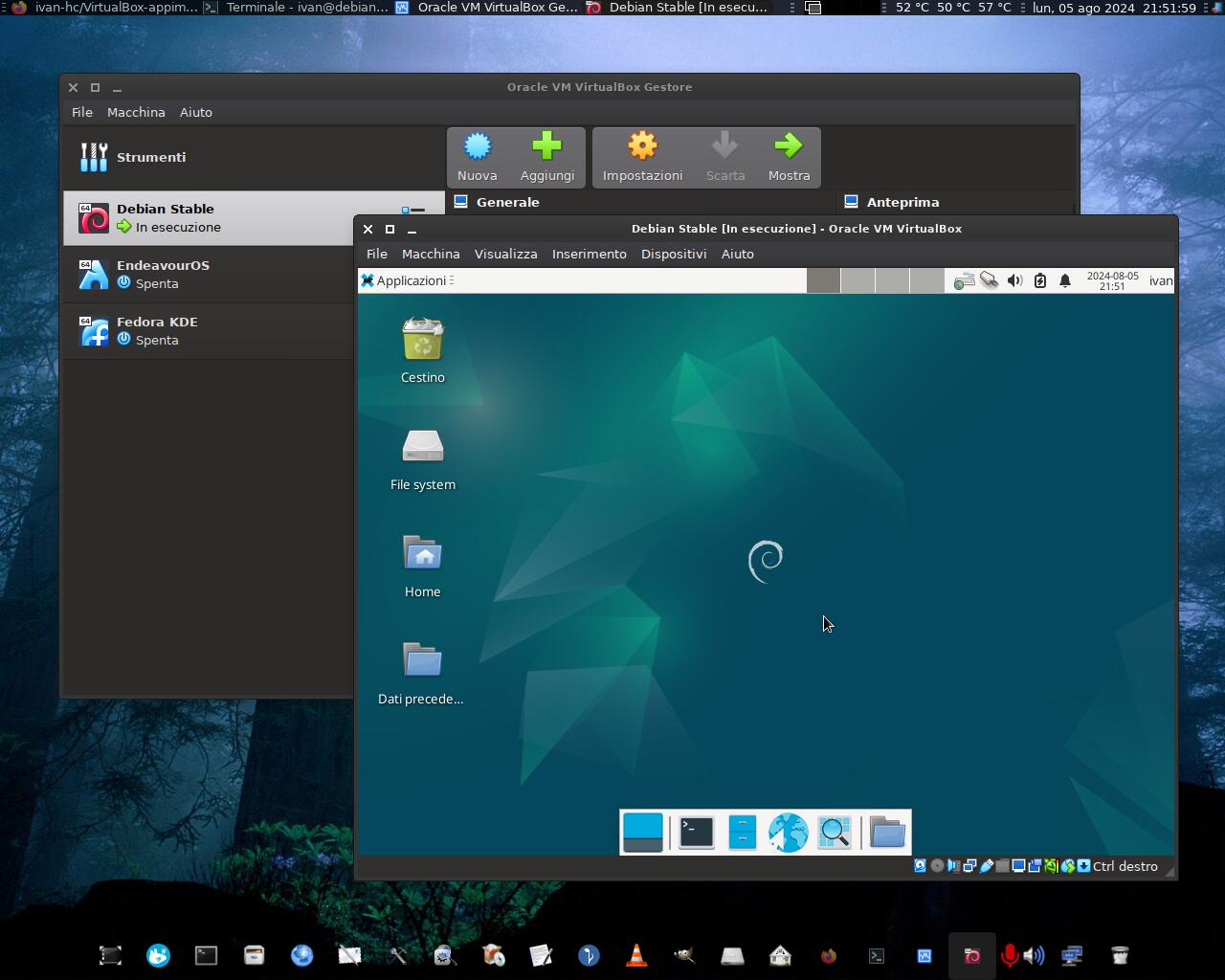The height and width of the screenshot is (980, 1225).
Task: Open the file manager cabinet in guest dock
Action: click(x=742, y=833)
